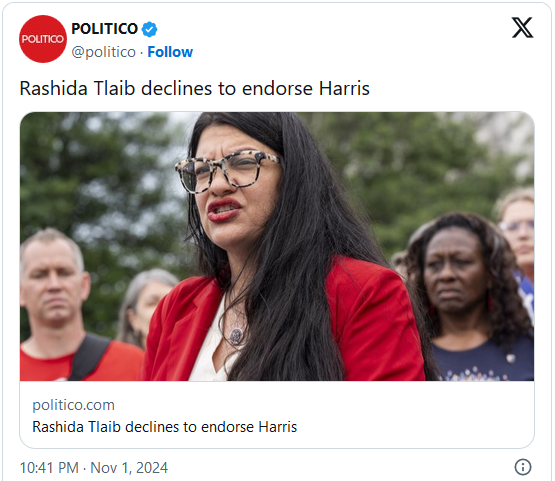This screenshot has width=555, height=481.
Task: Follow the @politico account
Action: pyautogui.click(x=170, y=52)
